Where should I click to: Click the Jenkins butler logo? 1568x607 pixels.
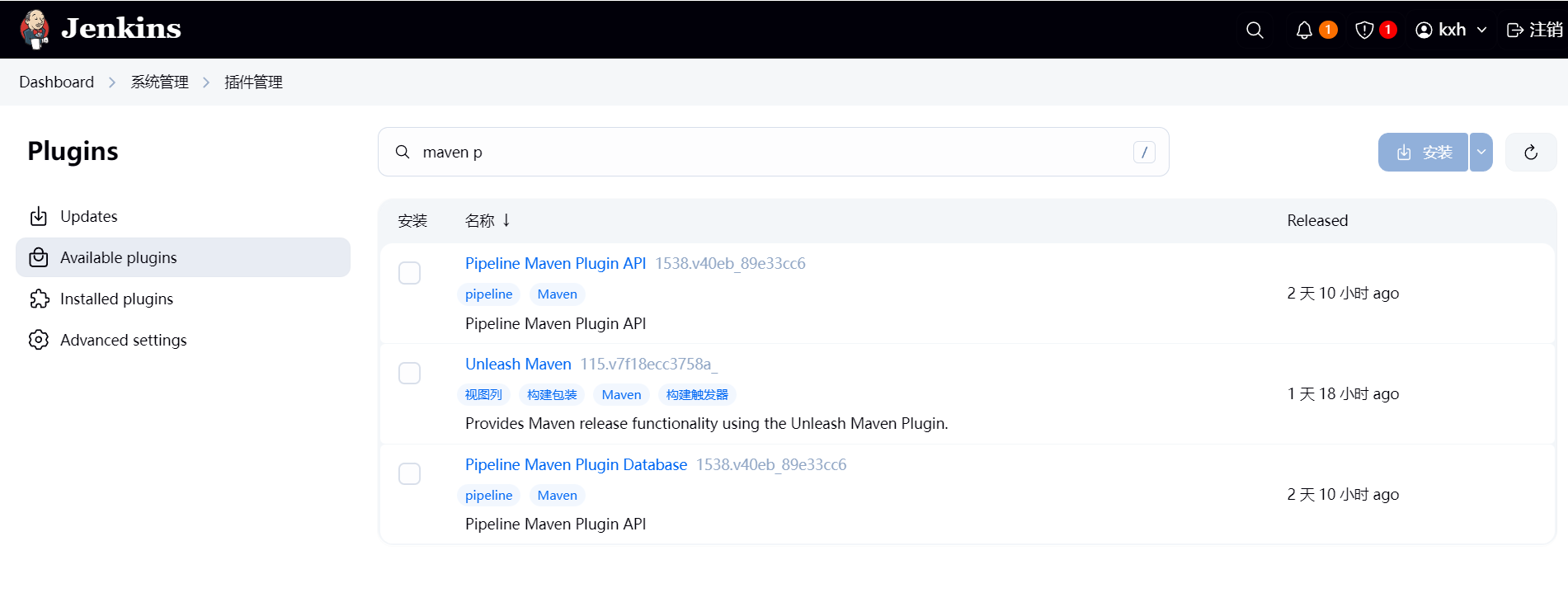[x=34, y=30]
